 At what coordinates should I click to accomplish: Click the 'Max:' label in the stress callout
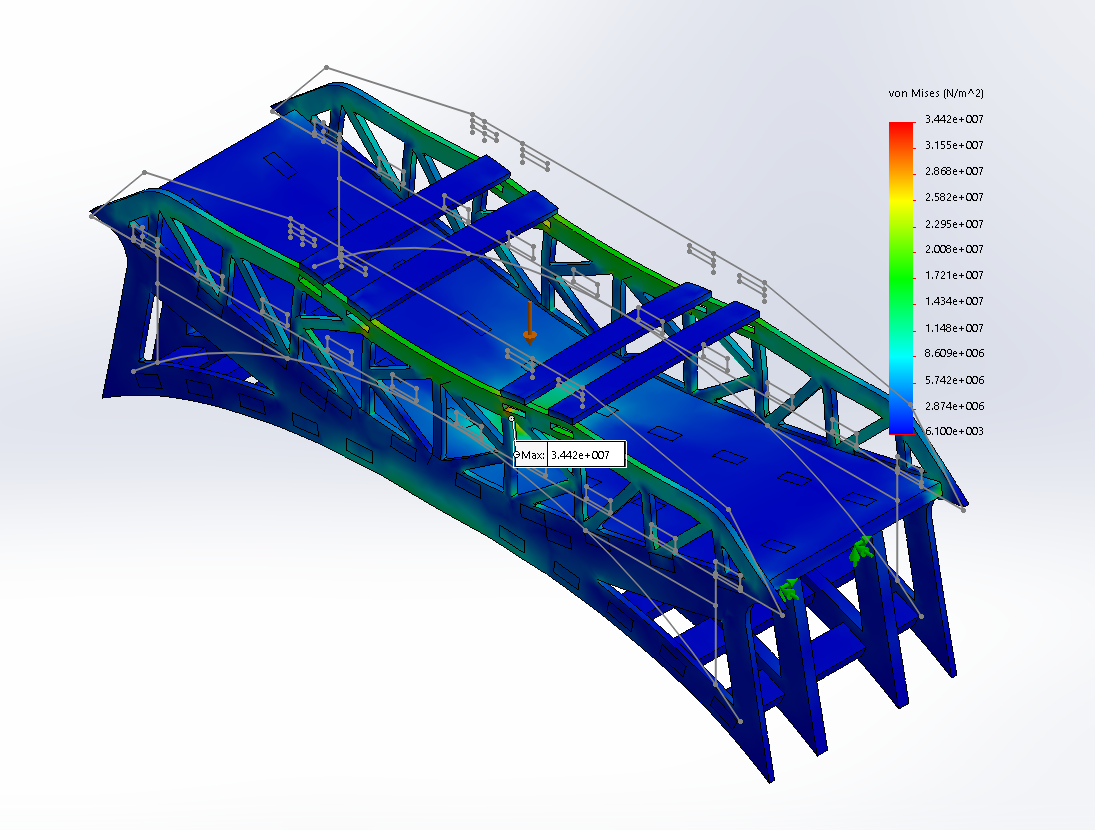[x=532, y=455]
